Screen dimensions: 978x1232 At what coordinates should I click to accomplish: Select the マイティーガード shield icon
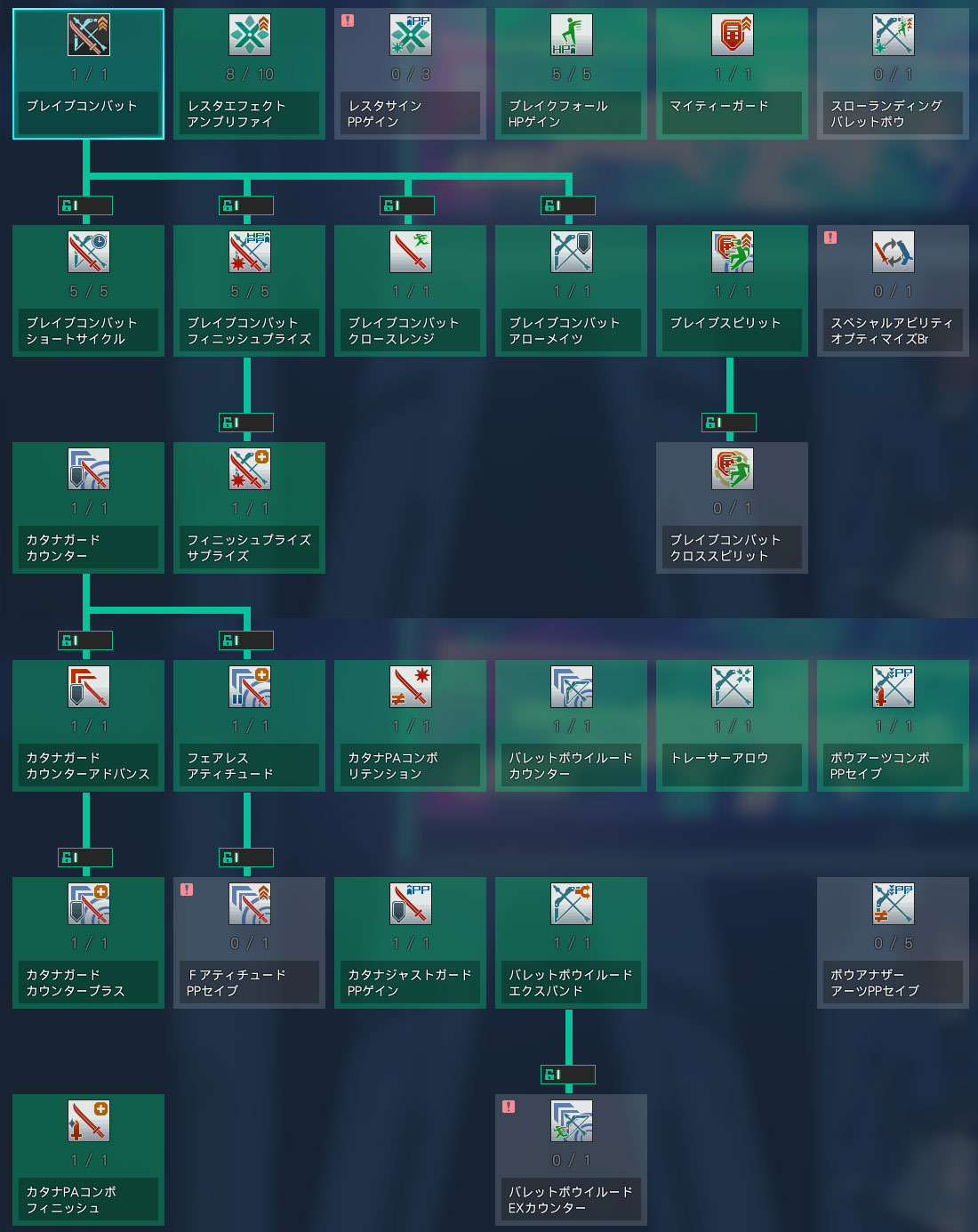click(x=732, y=36)
